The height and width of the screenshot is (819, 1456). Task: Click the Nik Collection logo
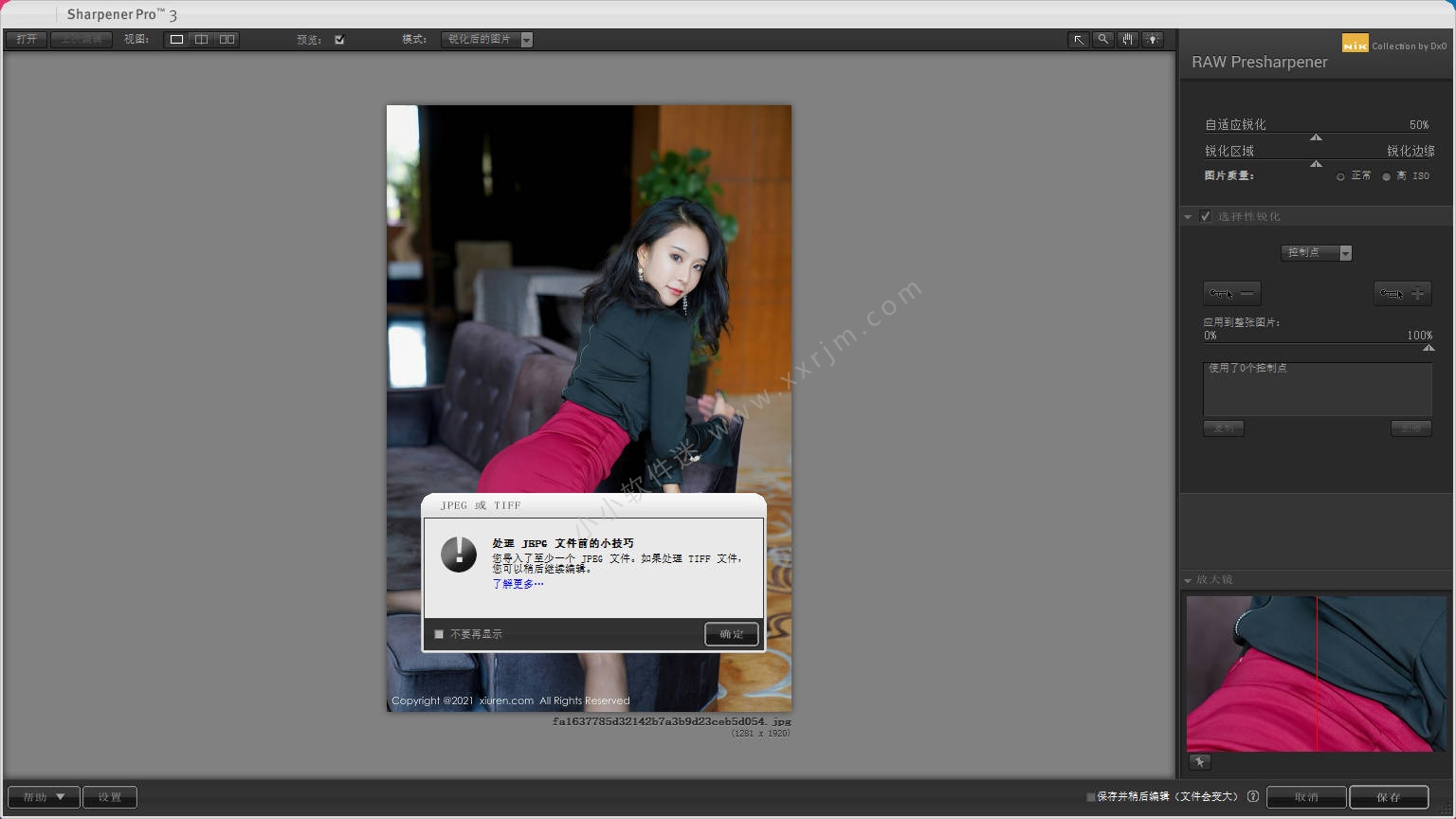(x=1356, y=43)
